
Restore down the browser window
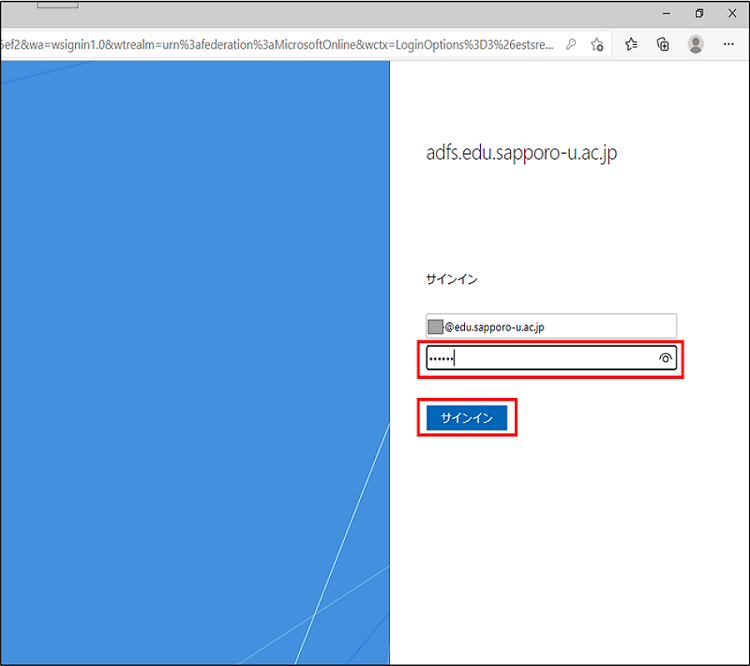pyautogui.click(x=699, y=13)
